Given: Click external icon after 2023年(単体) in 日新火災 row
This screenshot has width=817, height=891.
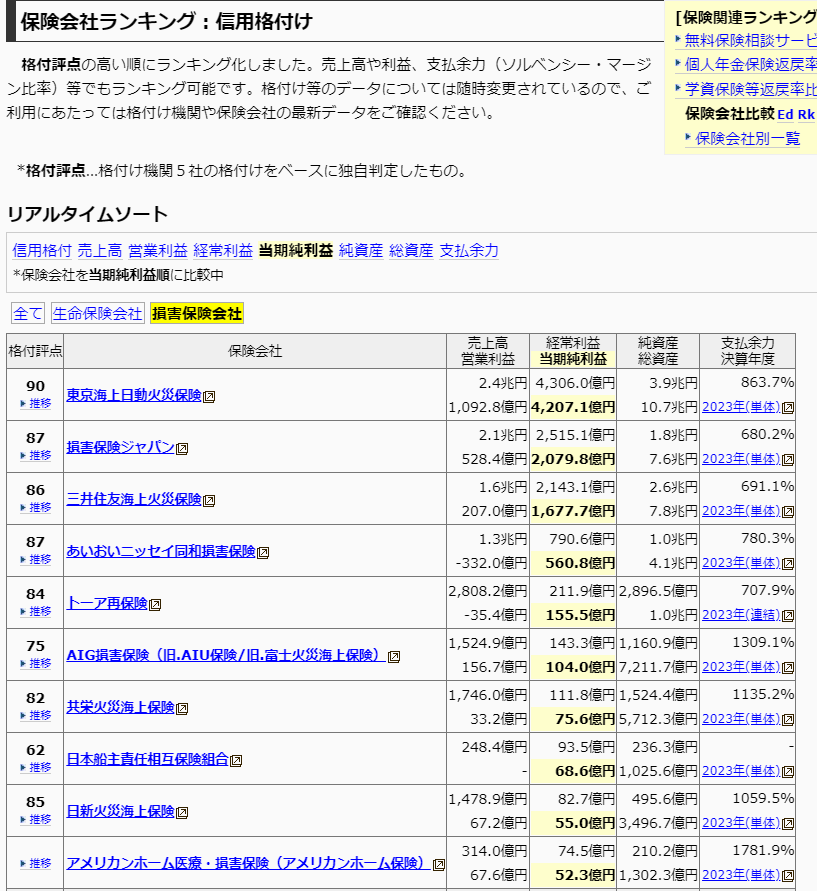Looking at the screenshot, I should [x=788, y=824].
